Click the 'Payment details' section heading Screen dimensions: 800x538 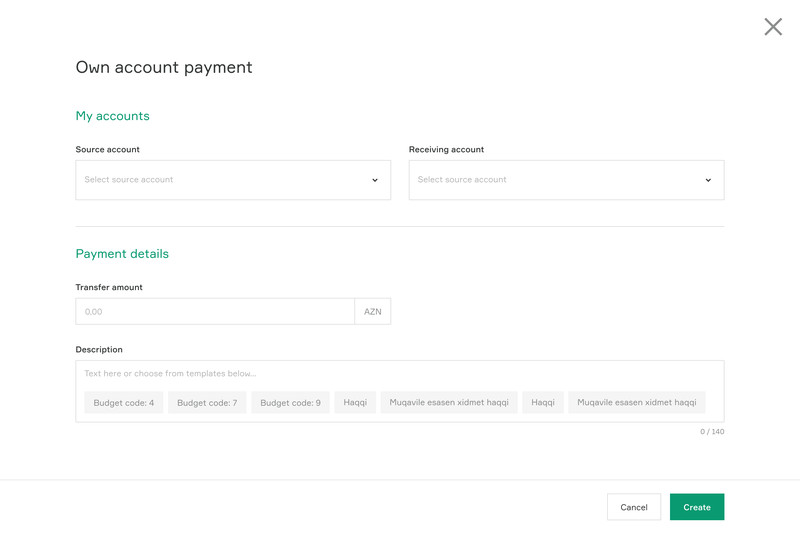(122, 254)
